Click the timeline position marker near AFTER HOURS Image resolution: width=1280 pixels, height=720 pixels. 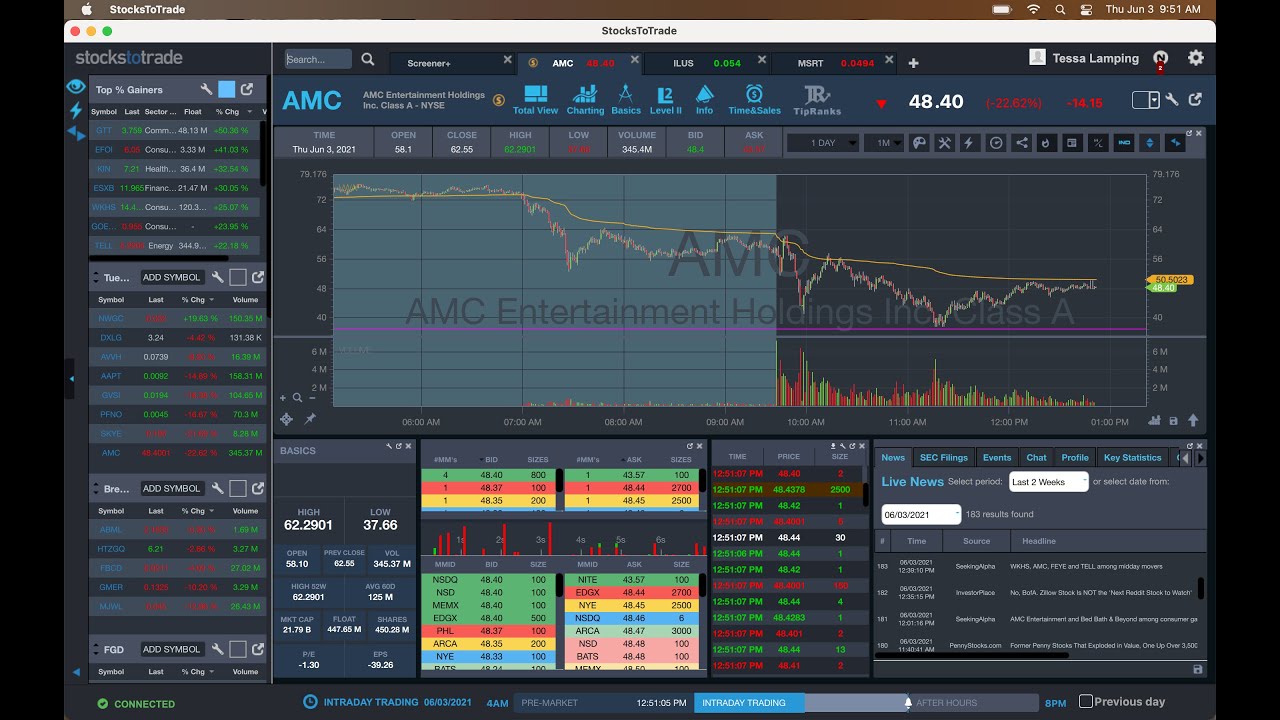pyautogui.click(x=908, y=702)
